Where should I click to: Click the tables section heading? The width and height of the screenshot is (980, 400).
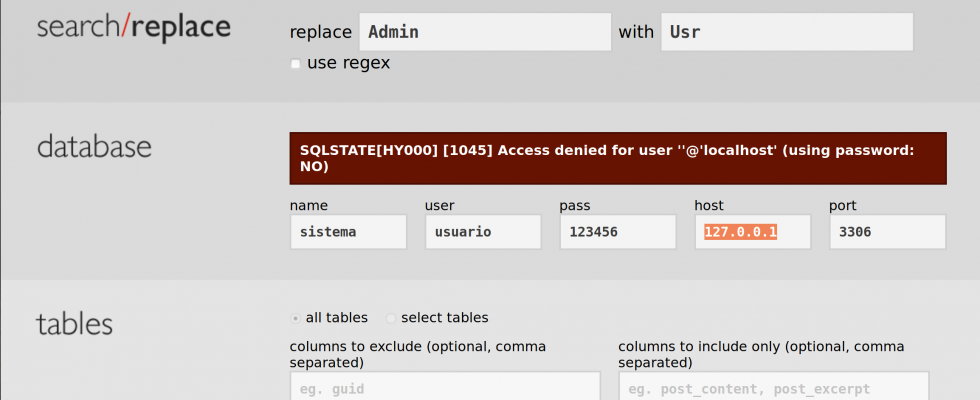74,324
